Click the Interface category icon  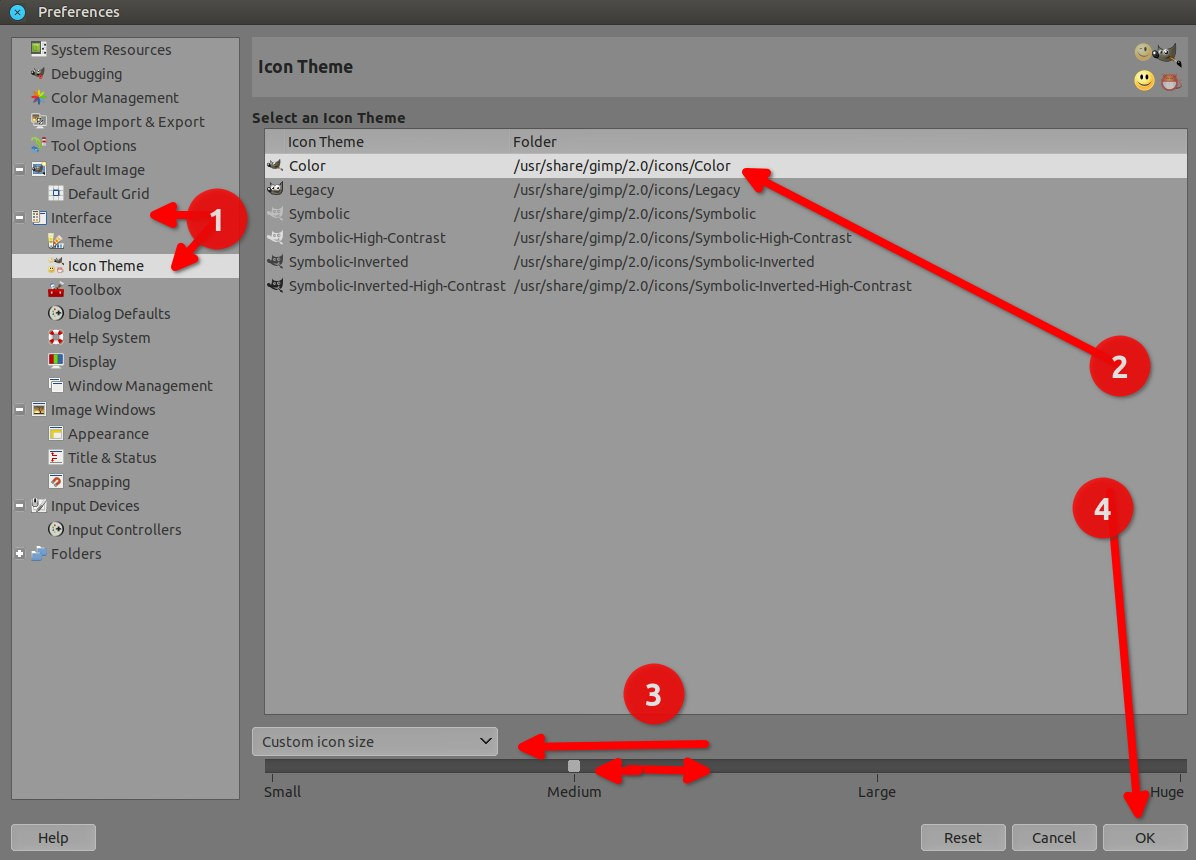click(x=38, y=217)
